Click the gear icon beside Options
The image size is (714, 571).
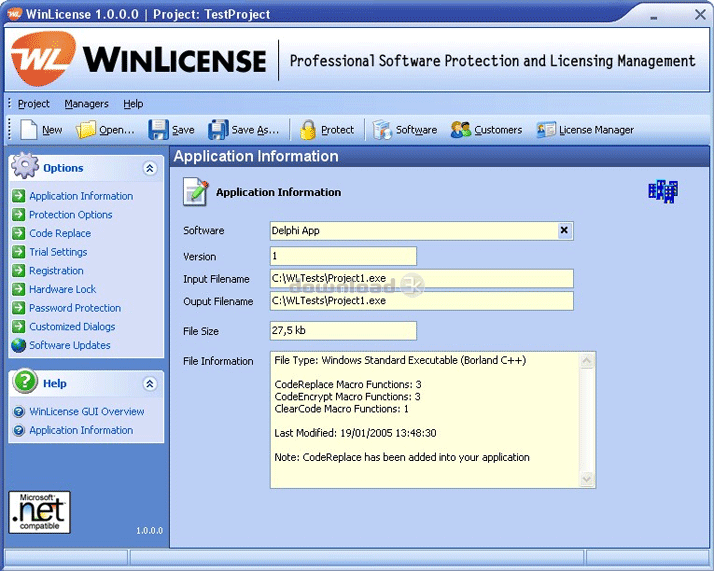pos(25,165)
